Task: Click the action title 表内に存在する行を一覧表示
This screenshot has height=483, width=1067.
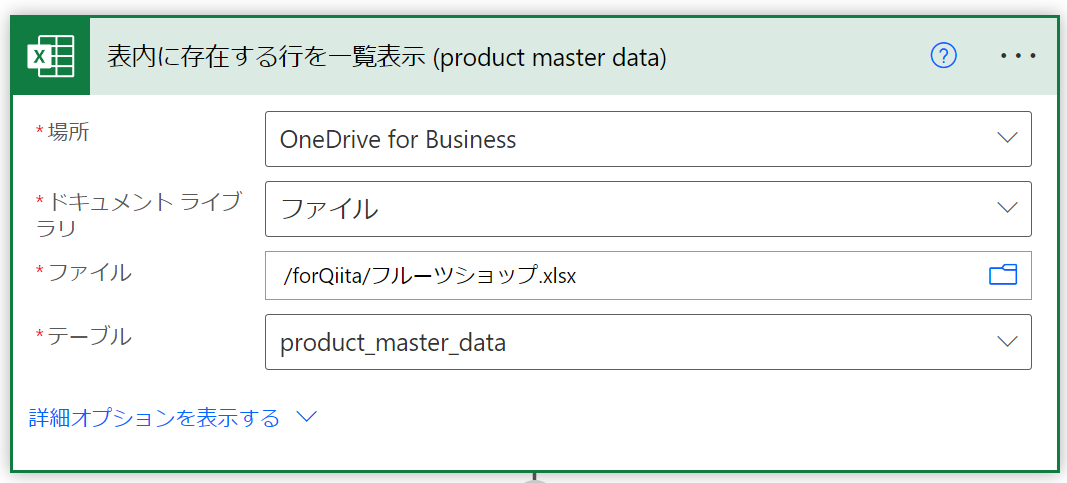Action: point(269,58)
